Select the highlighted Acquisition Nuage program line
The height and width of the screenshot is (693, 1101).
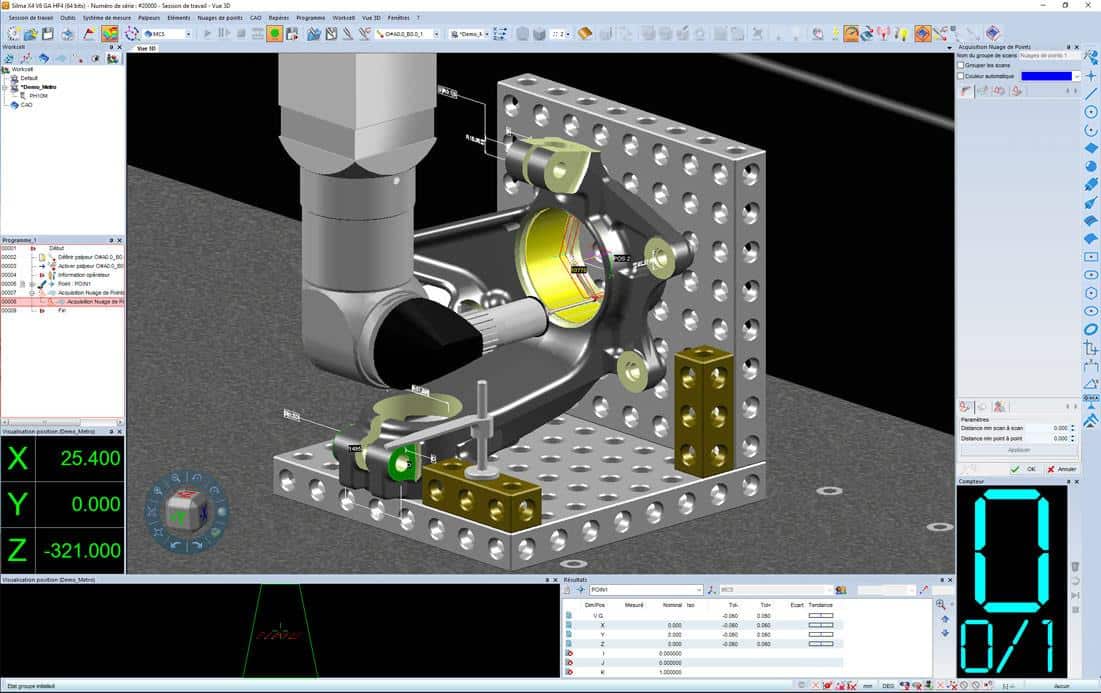coord(62,301)
